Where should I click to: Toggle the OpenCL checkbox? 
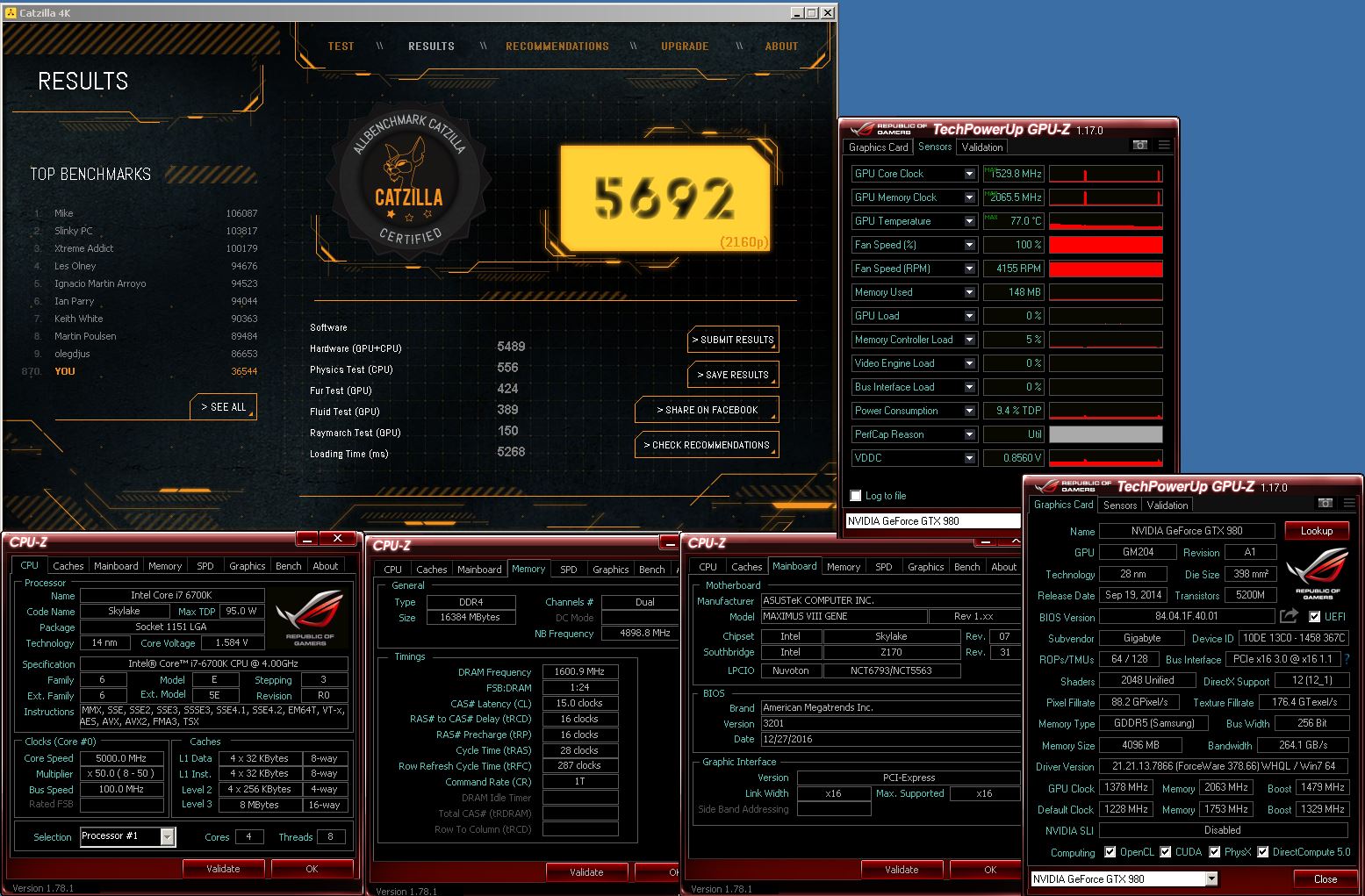1110,852
